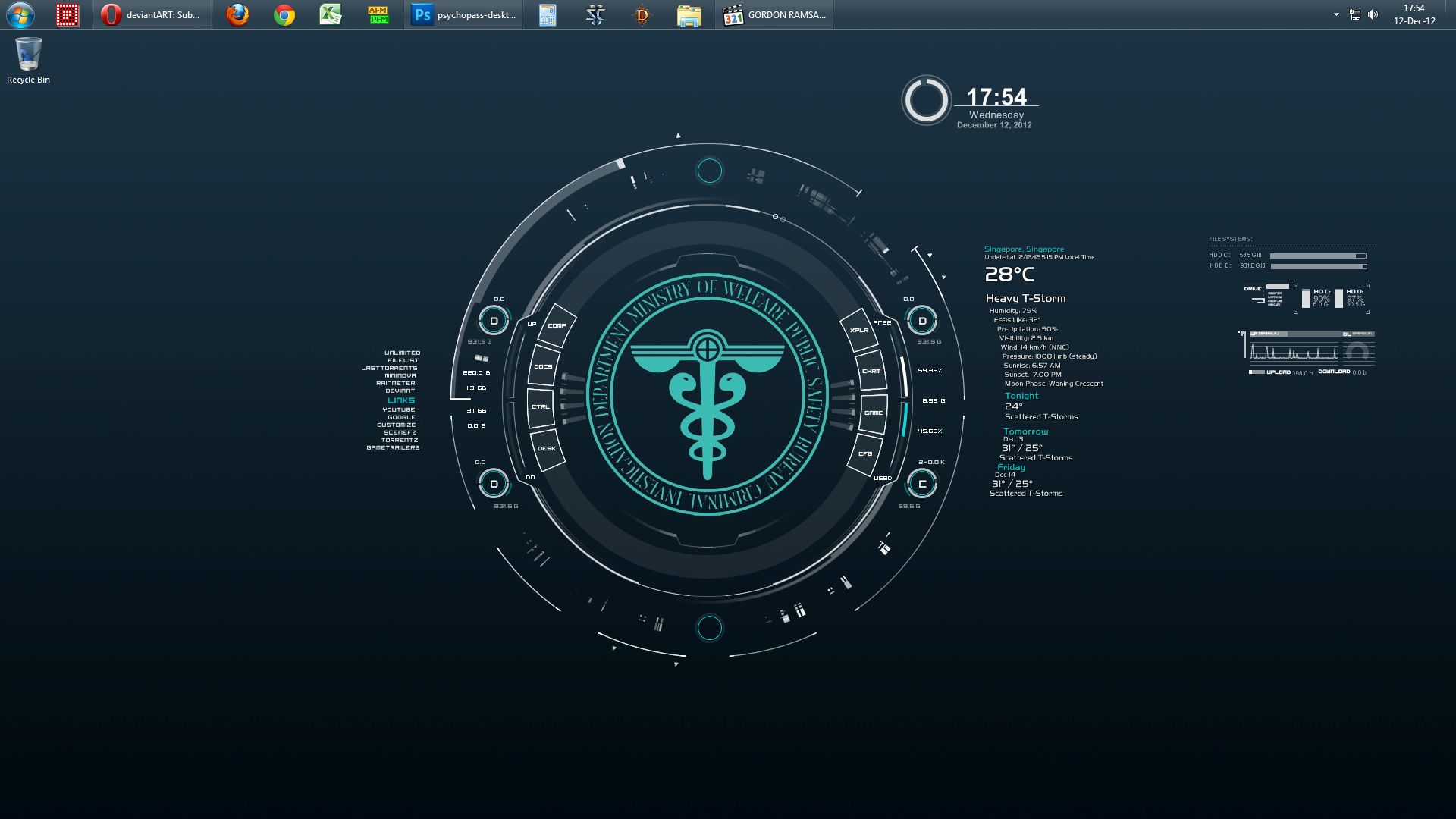Click the HDD C usage bar
Image resolution: width=1456 pixels, height=819 pixels.
pyautogui.click(x=1318, y=256)
